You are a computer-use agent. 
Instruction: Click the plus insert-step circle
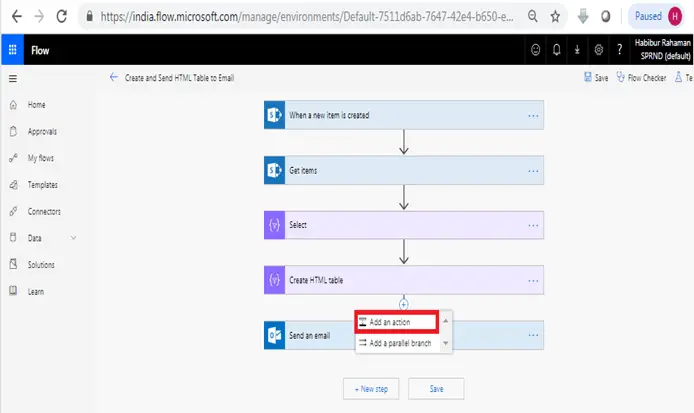coord(404,305)
